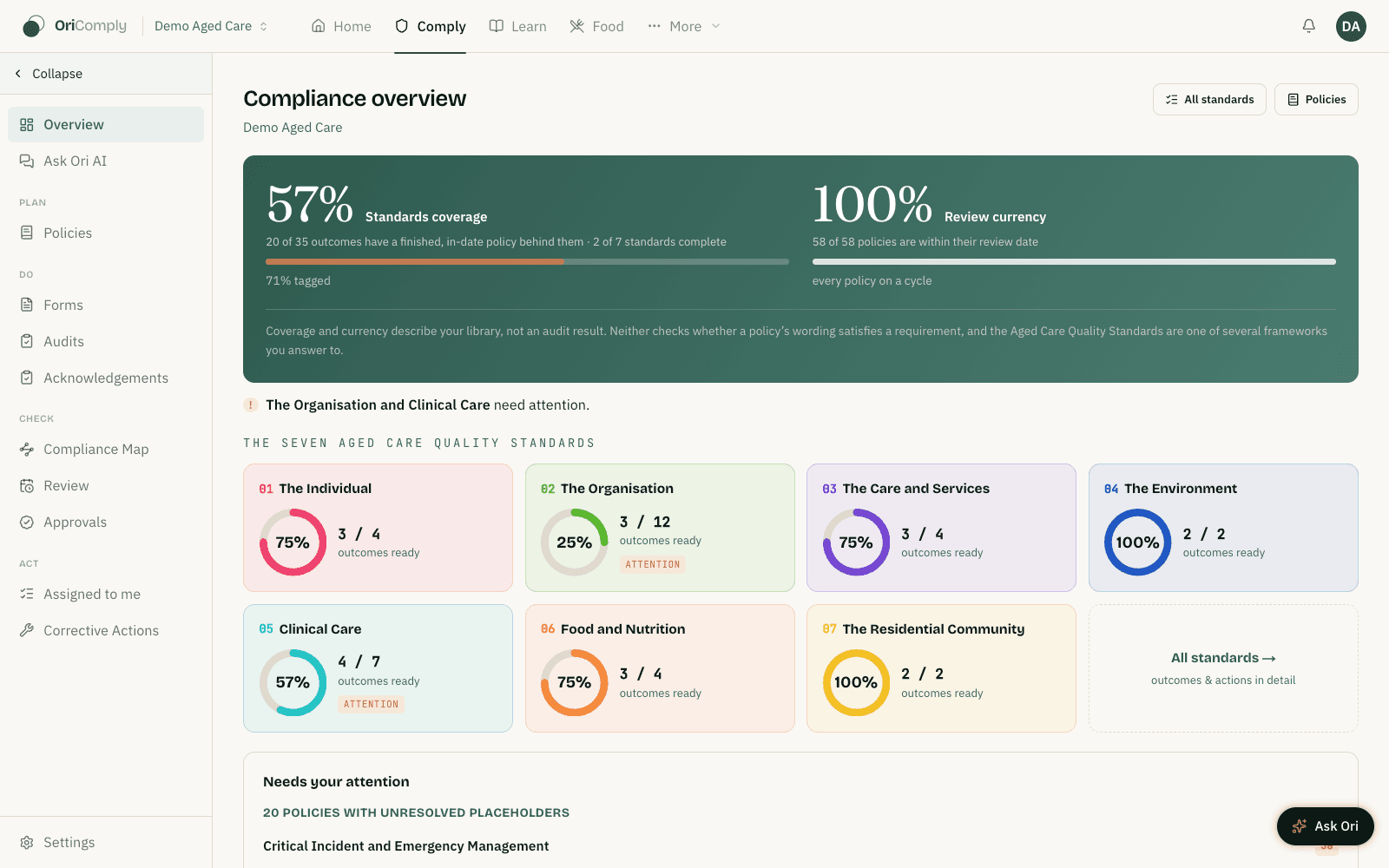The width and height of the screenshot is (1389, 868).
Task: Click the Review calendar icon
Action: [27, 486]
